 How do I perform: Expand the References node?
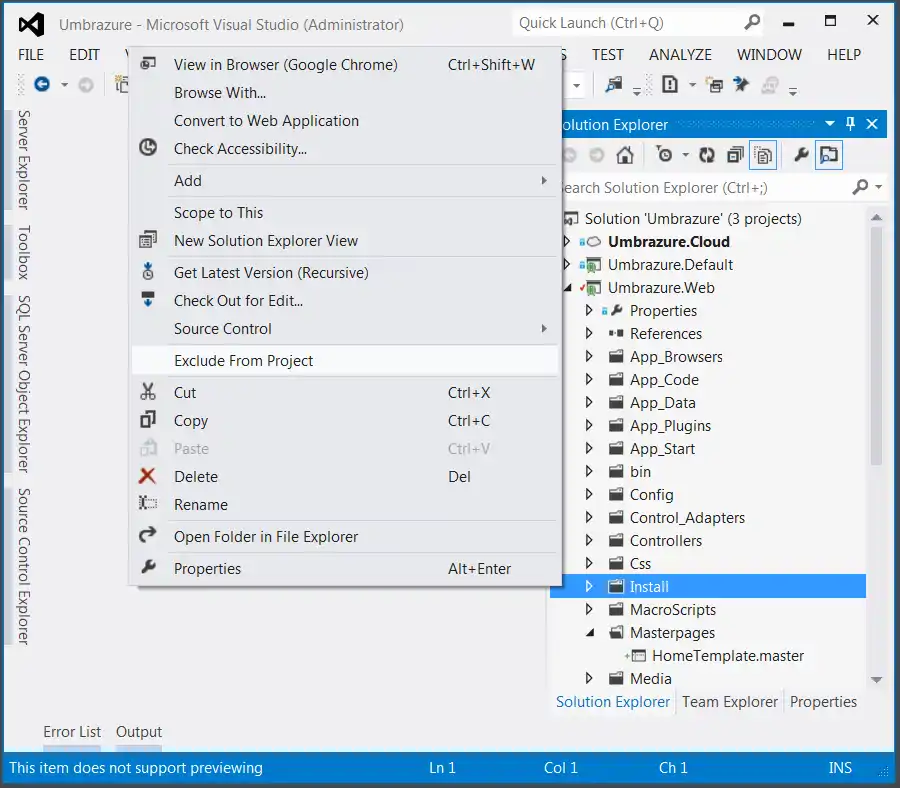point(589,333)
